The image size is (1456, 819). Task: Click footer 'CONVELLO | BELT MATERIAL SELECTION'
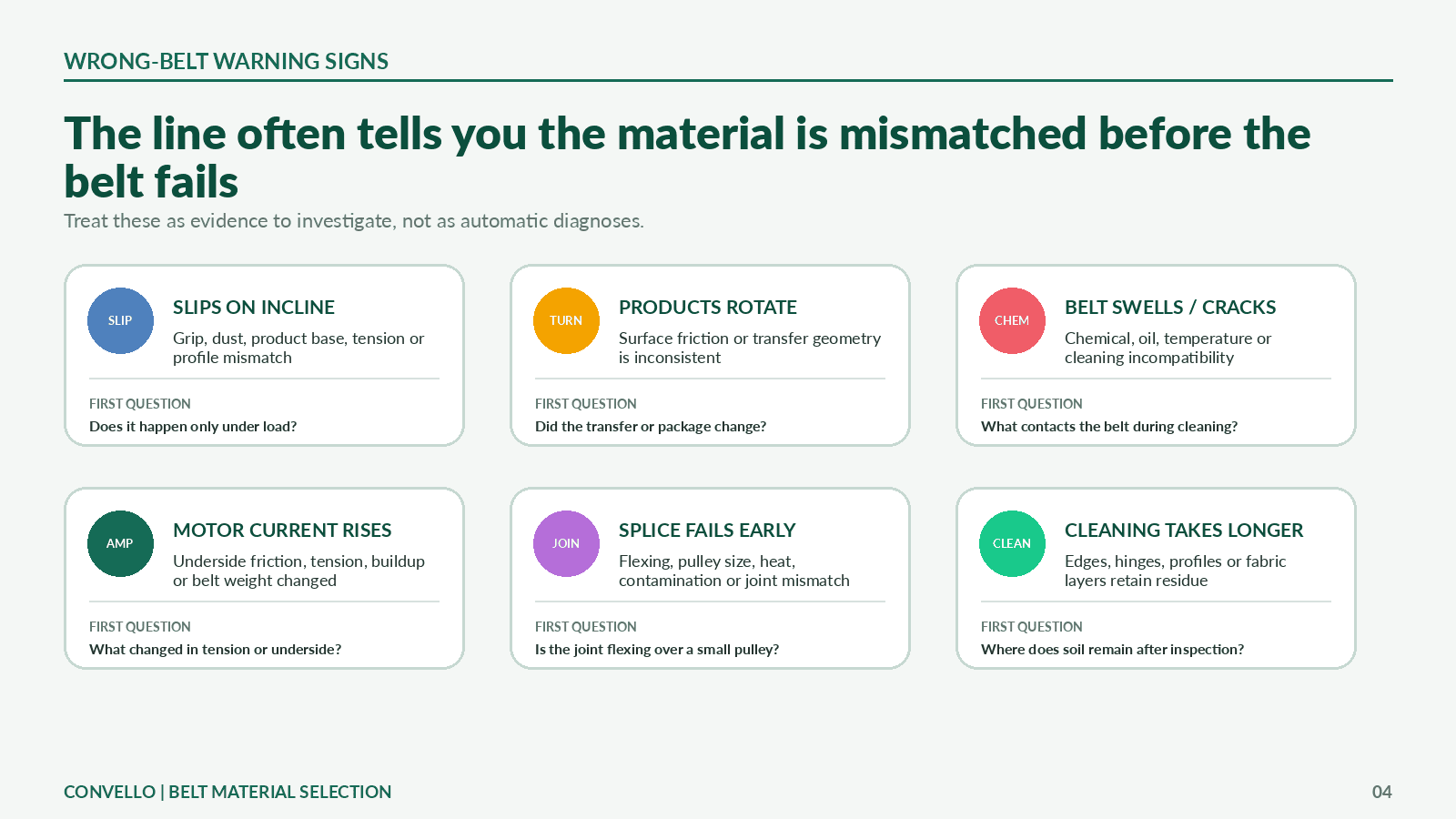point(227,792)
